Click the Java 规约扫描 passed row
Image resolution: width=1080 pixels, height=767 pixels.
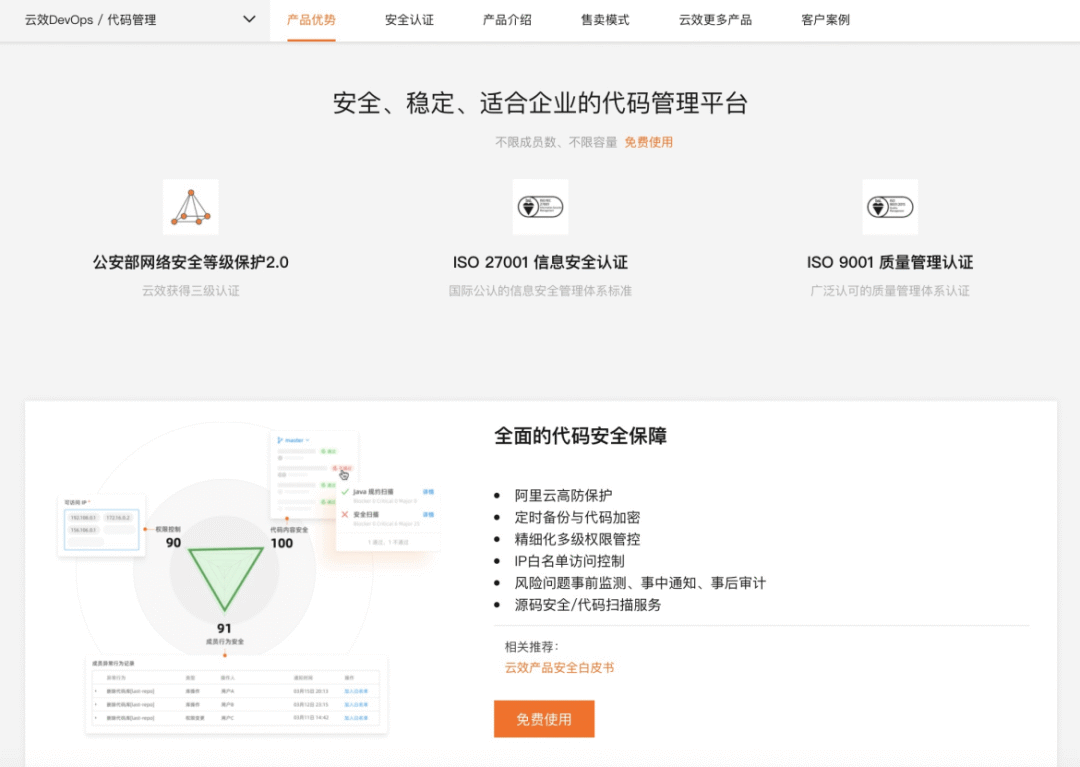388,495
